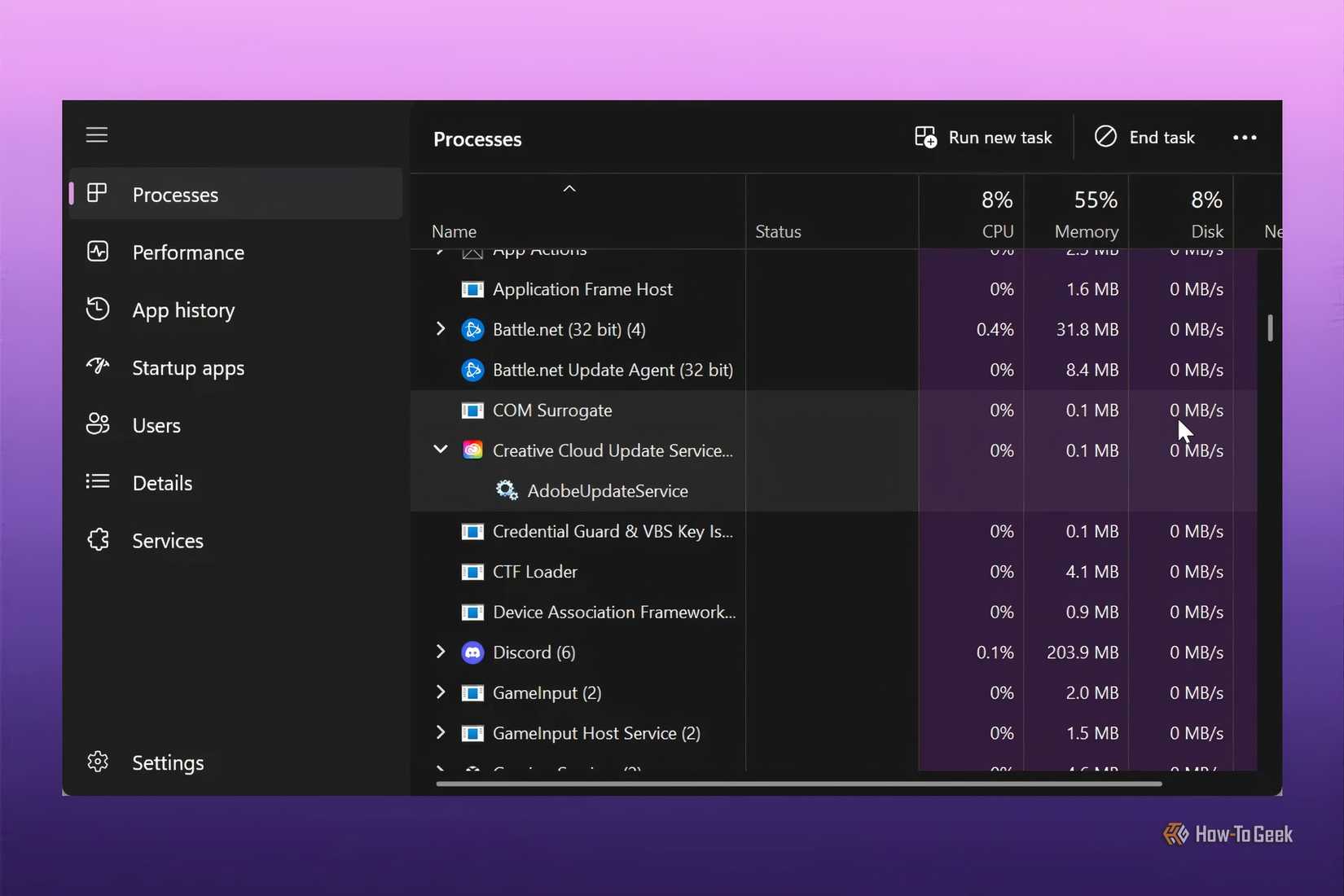The width and height of the screenshot is (1344, 896).
Task: Switch to the Performance tab
Action: click(x=236, y=252)
